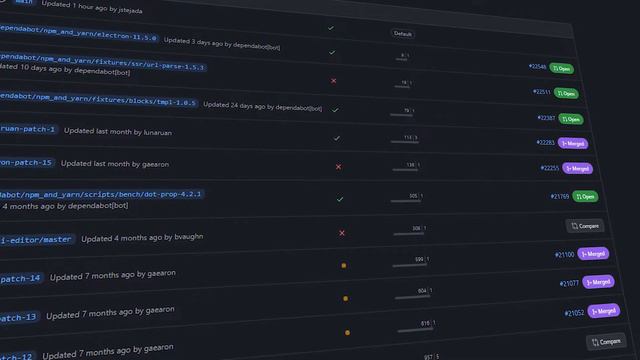
Task: Open pull request #21052
Action: tap(574, 313)
